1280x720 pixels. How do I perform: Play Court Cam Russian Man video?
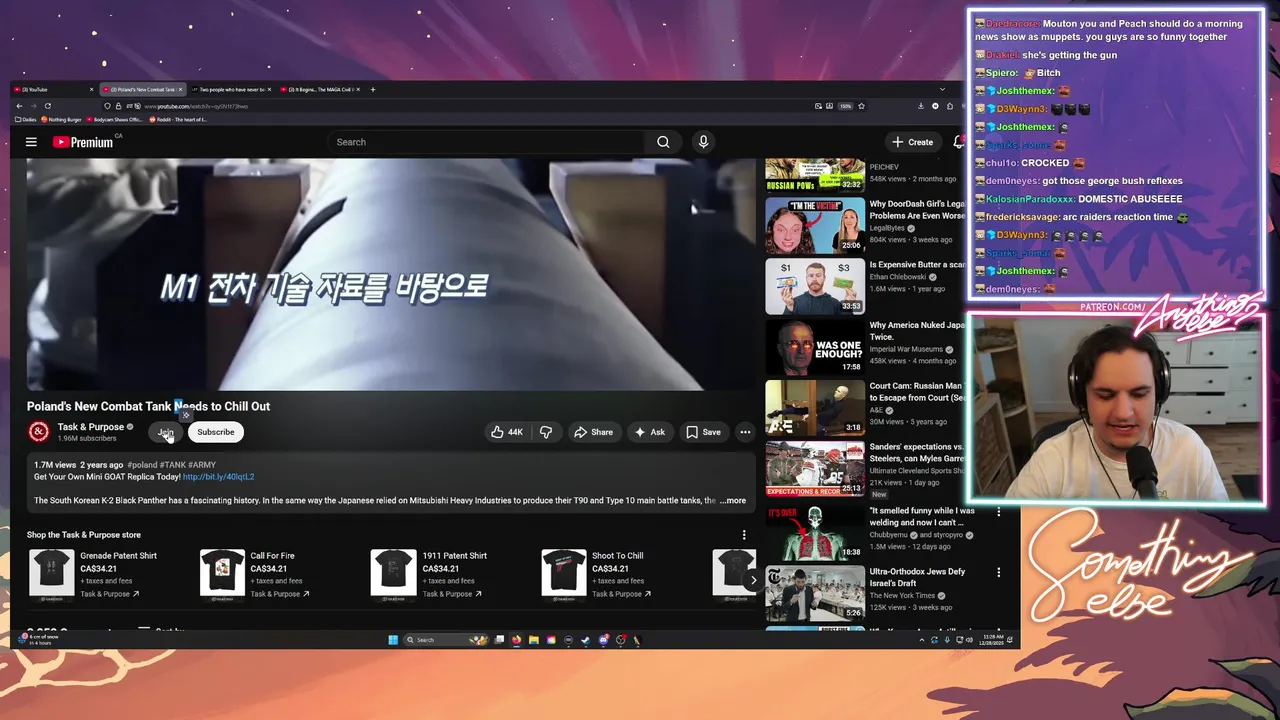click(815, 407)
